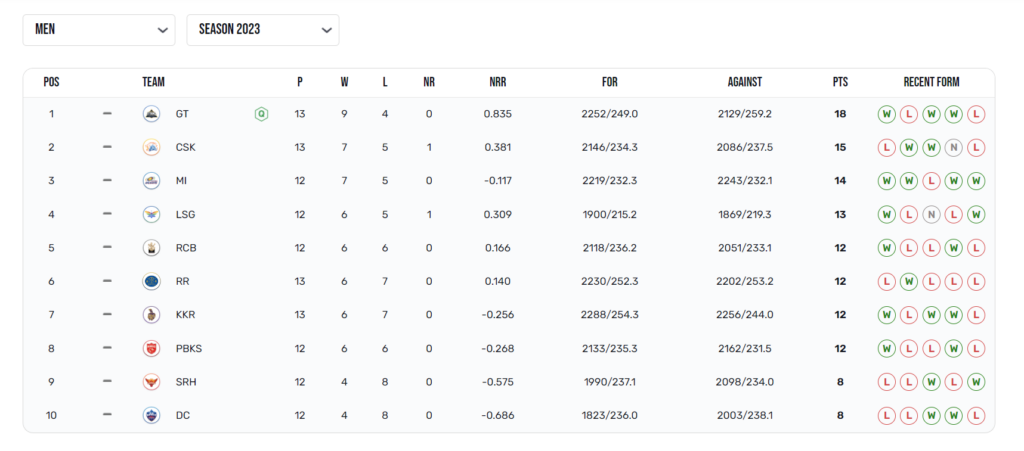The image size is (1024, 451).
Task: Click the PBKS team logo
Action: (x=151, y=349)
